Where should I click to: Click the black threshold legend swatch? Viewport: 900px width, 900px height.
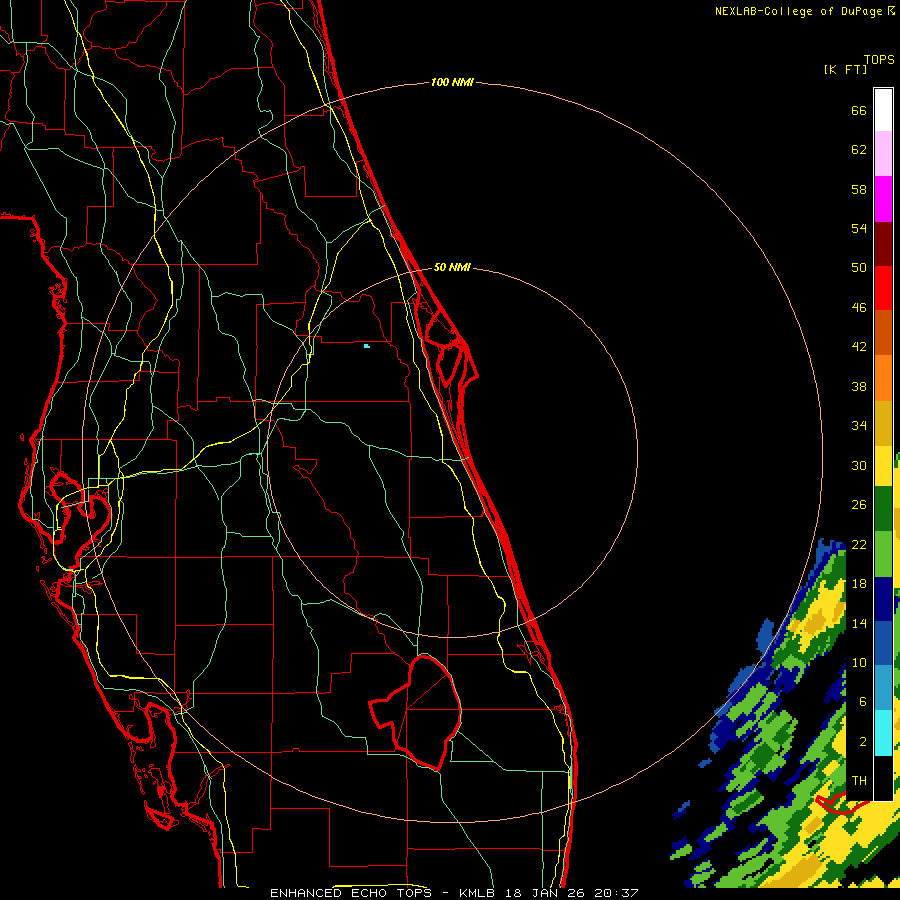[x=883, y=778]
